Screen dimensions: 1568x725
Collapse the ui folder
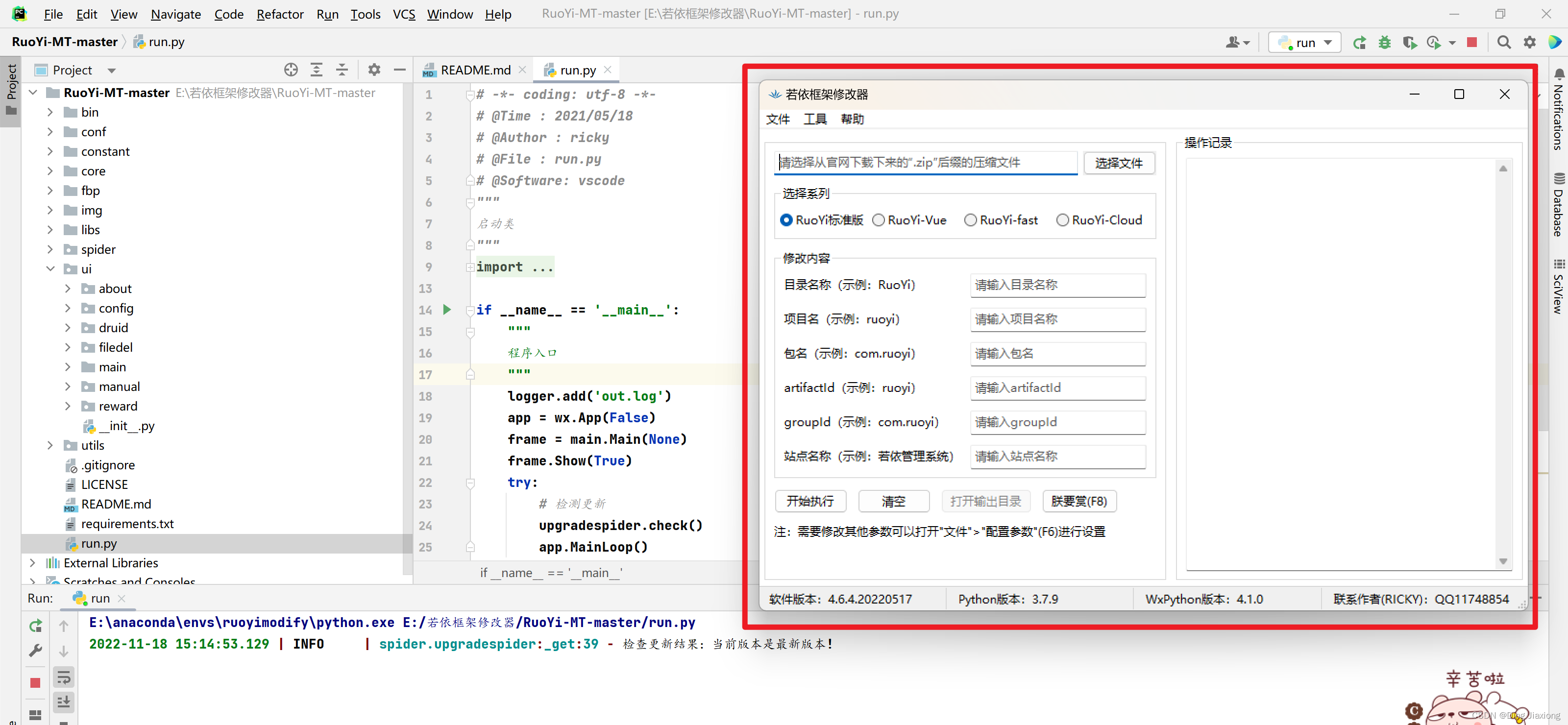pos(50,268)
